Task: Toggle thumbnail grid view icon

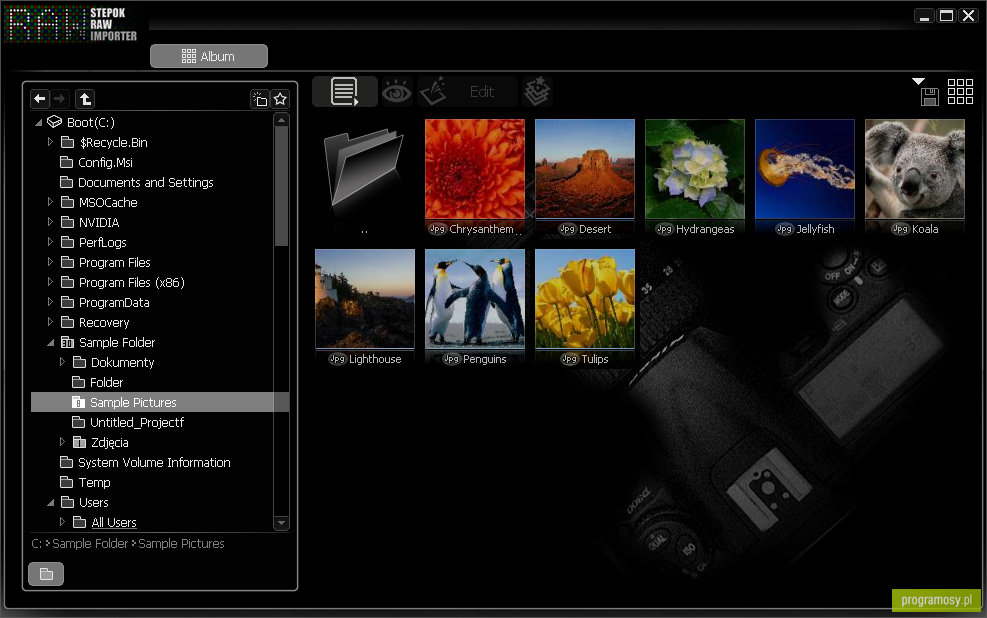Action: (960, 92)
